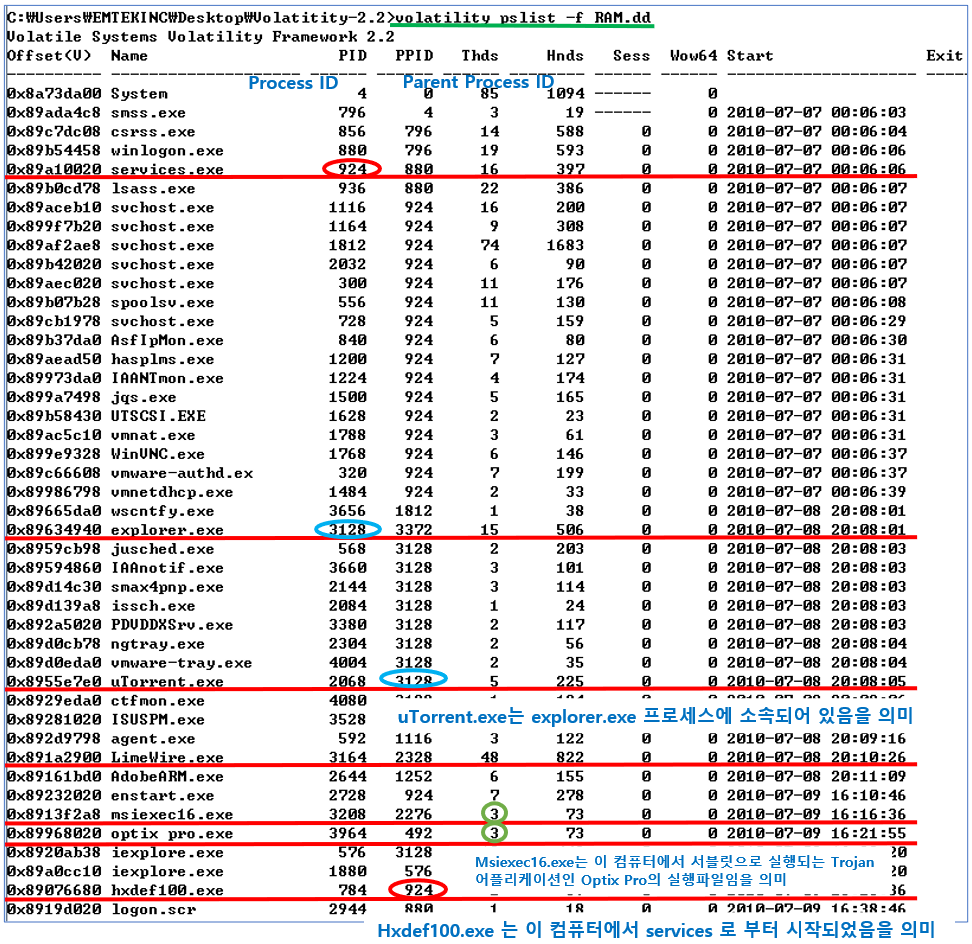
Task: Select the 'uTorrent.exe' process name
Action: [x=167, y=682]
